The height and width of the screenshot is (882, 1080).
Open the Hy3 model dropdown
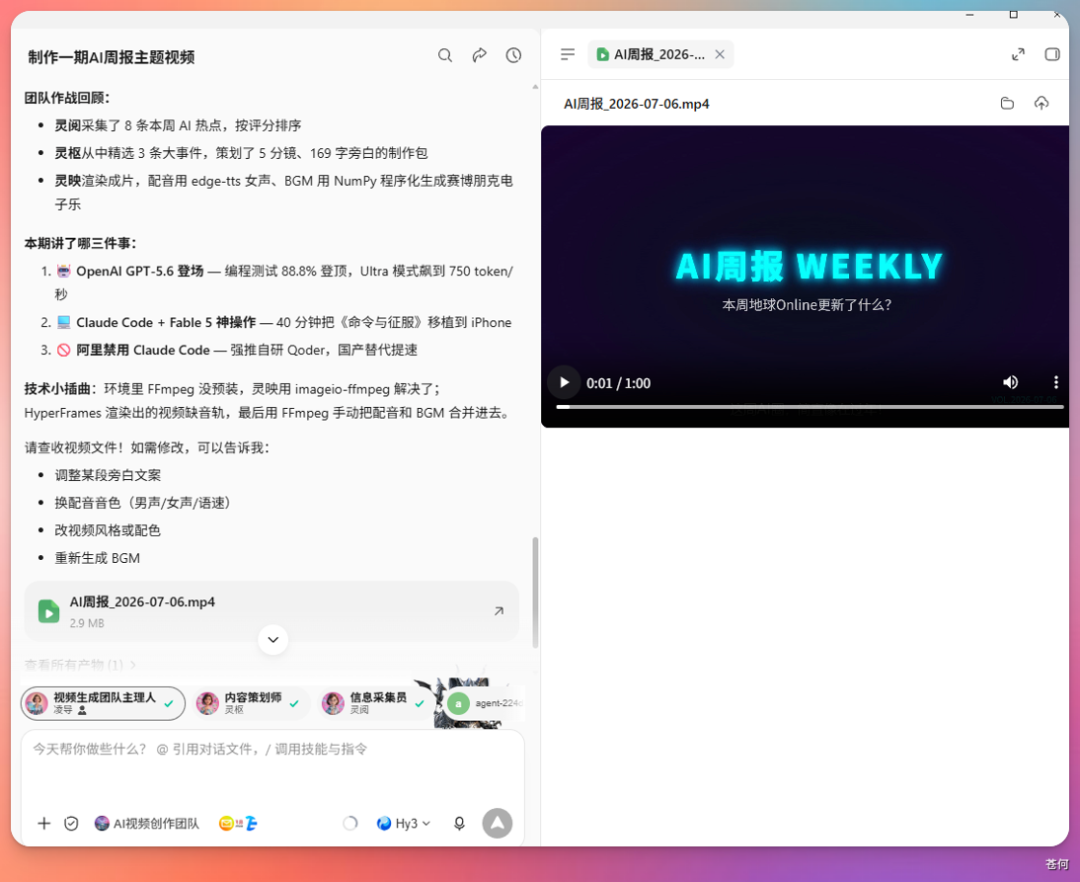[x=404, y=823]
